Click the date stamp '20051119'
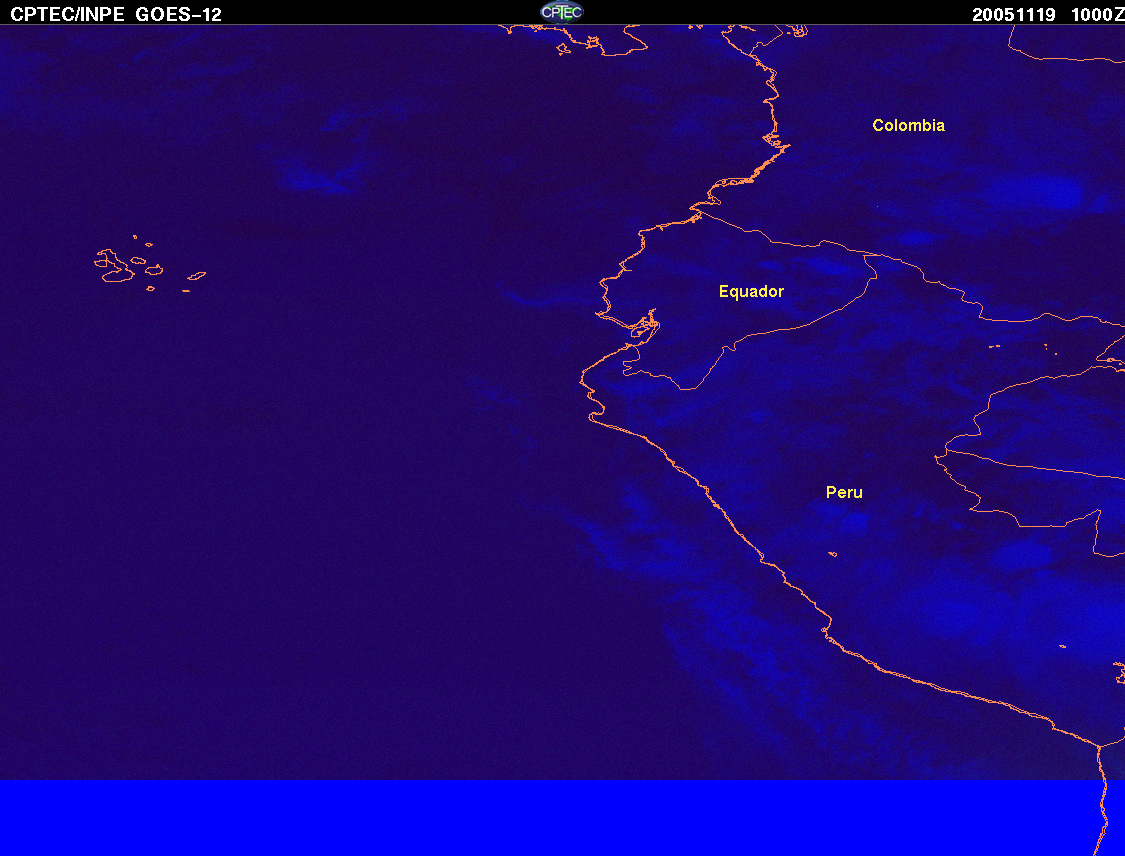Screen dimensions: 1125x856 1013,15
